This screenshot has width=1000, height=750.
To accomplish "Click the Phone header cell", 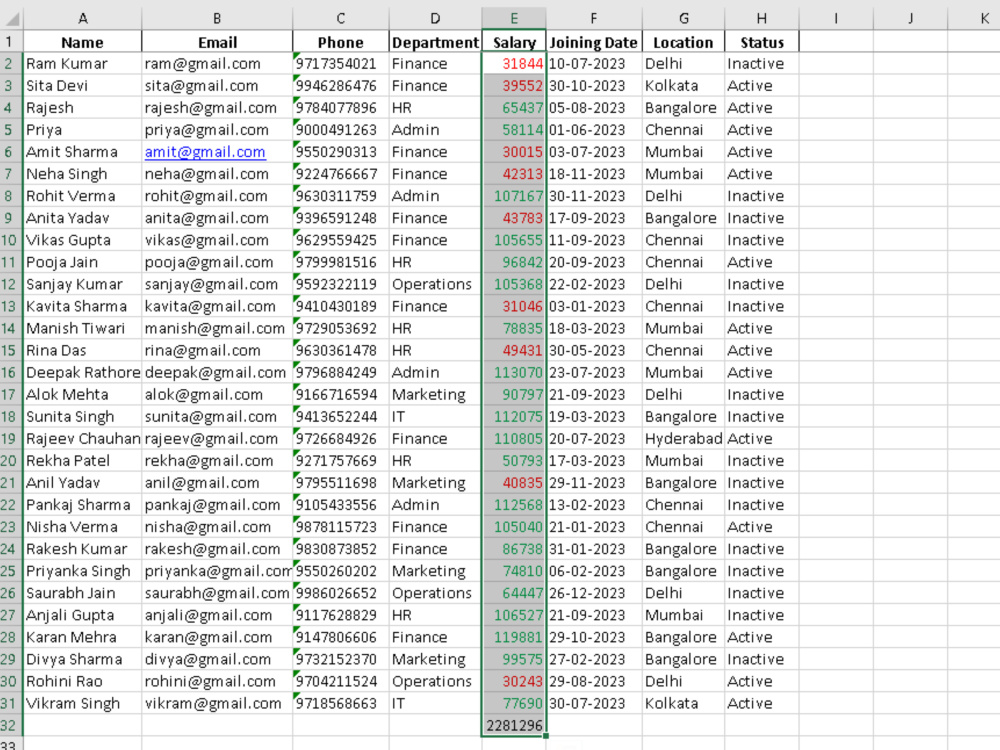I will coord(341,42).
